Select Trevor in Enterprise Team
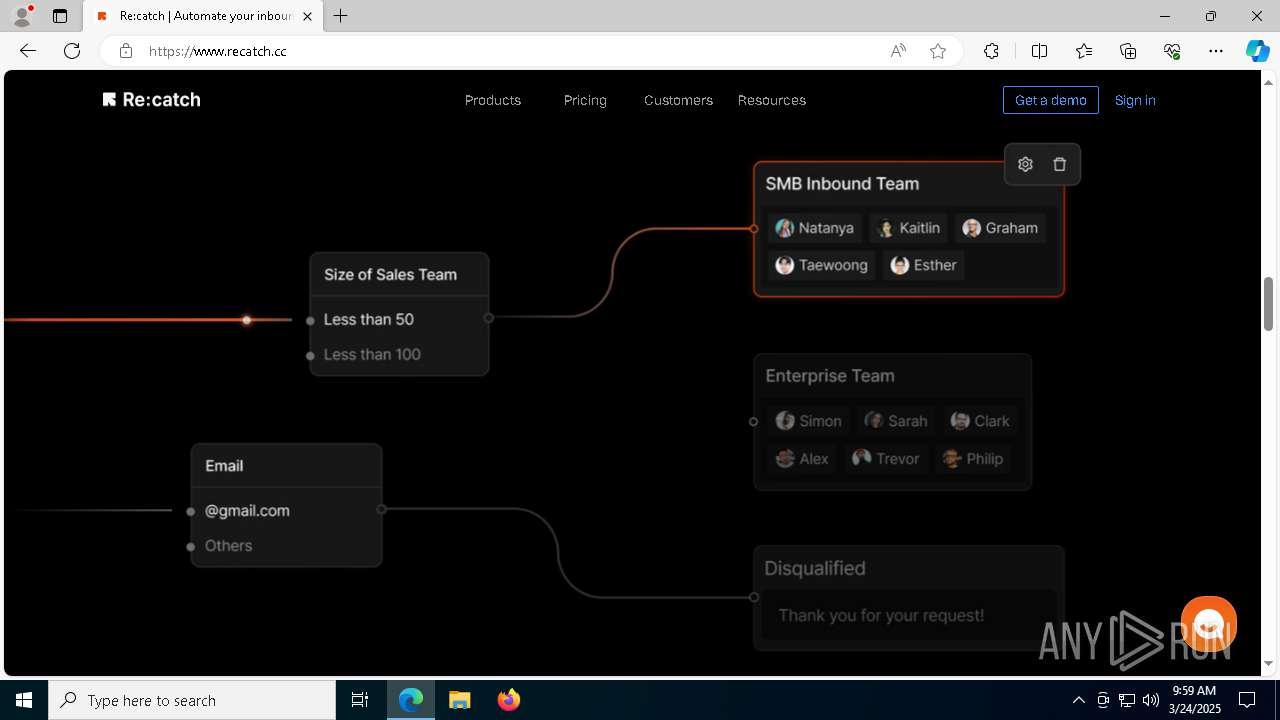This screenshot has height=720, width=1280. point(885,459)
